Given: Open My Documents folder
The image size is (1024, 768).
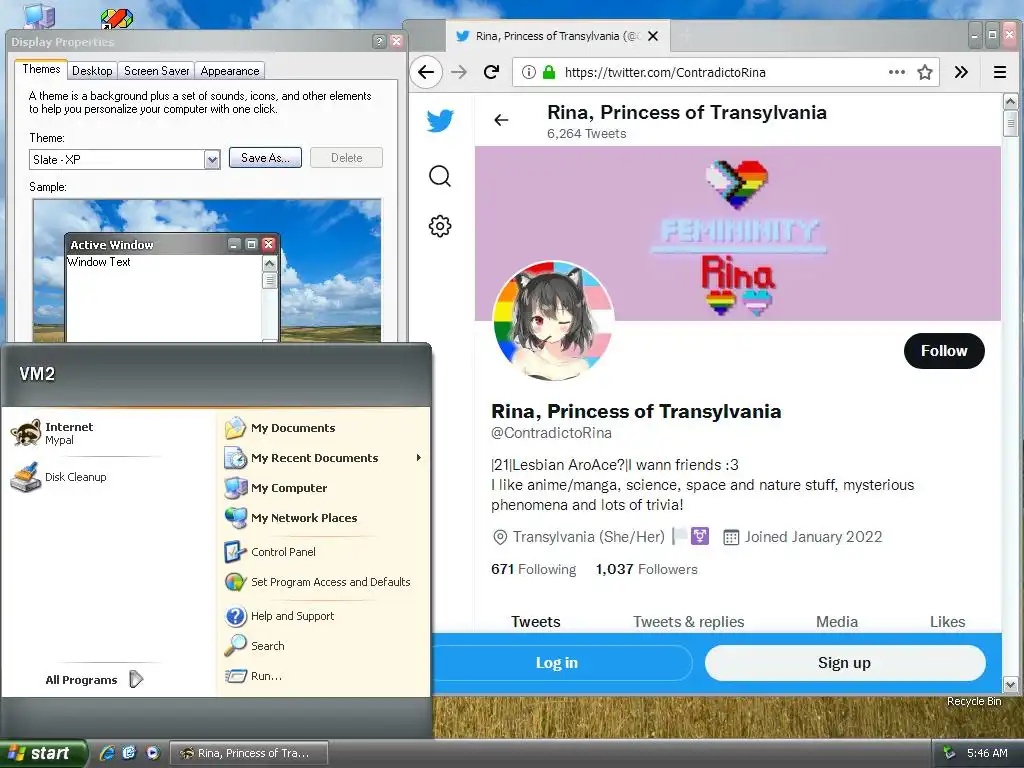Looking at the screenshot, I should [x=281, y=428].
